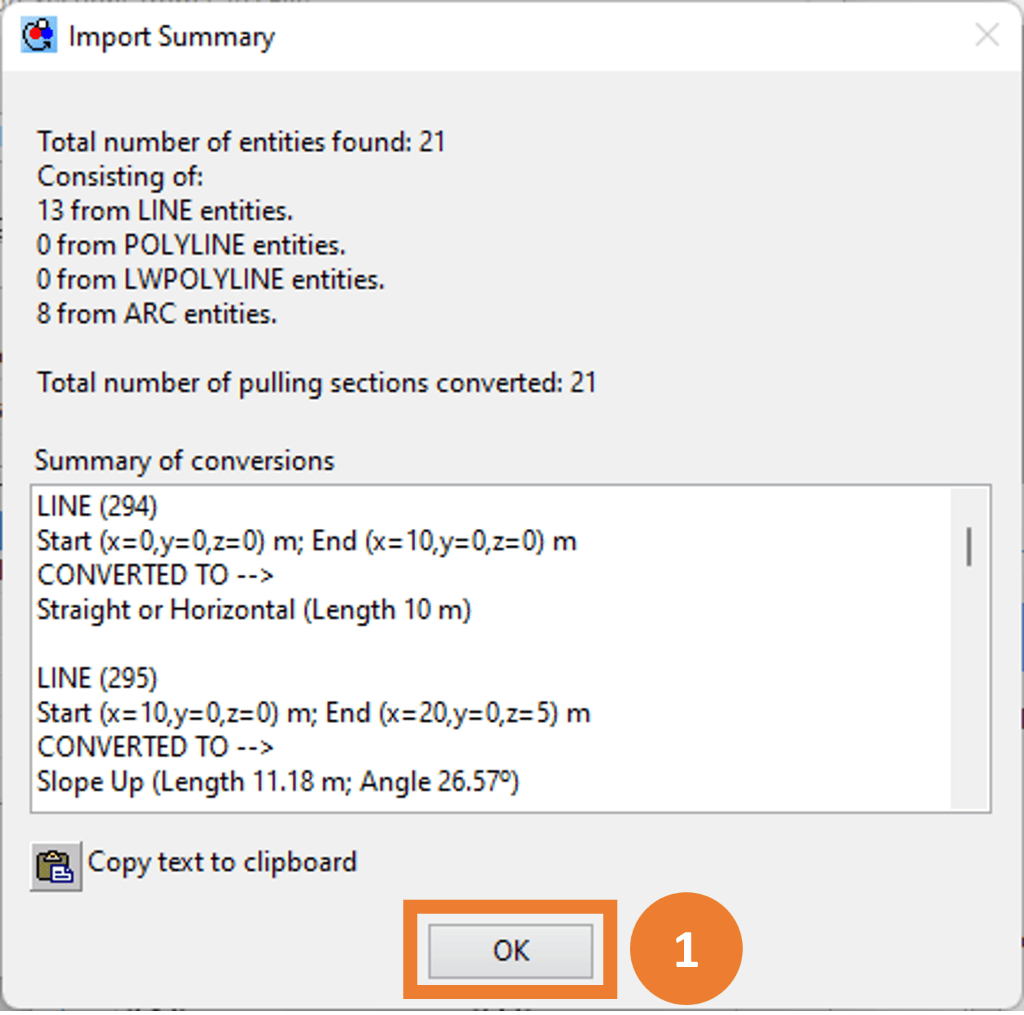Click the scrollbar of the conversions list
1024x1015 pixels.
pos(968,545)
